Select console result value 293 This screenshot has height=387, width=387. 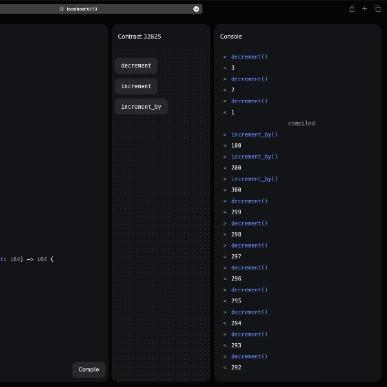[x=236, y=345]
